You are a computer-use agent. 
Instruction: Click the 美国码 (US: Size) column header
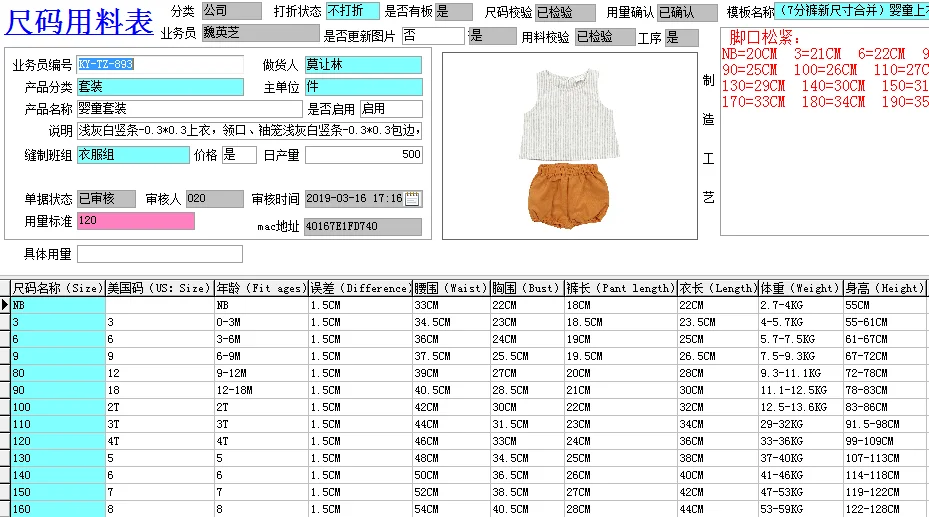(160, 288)
